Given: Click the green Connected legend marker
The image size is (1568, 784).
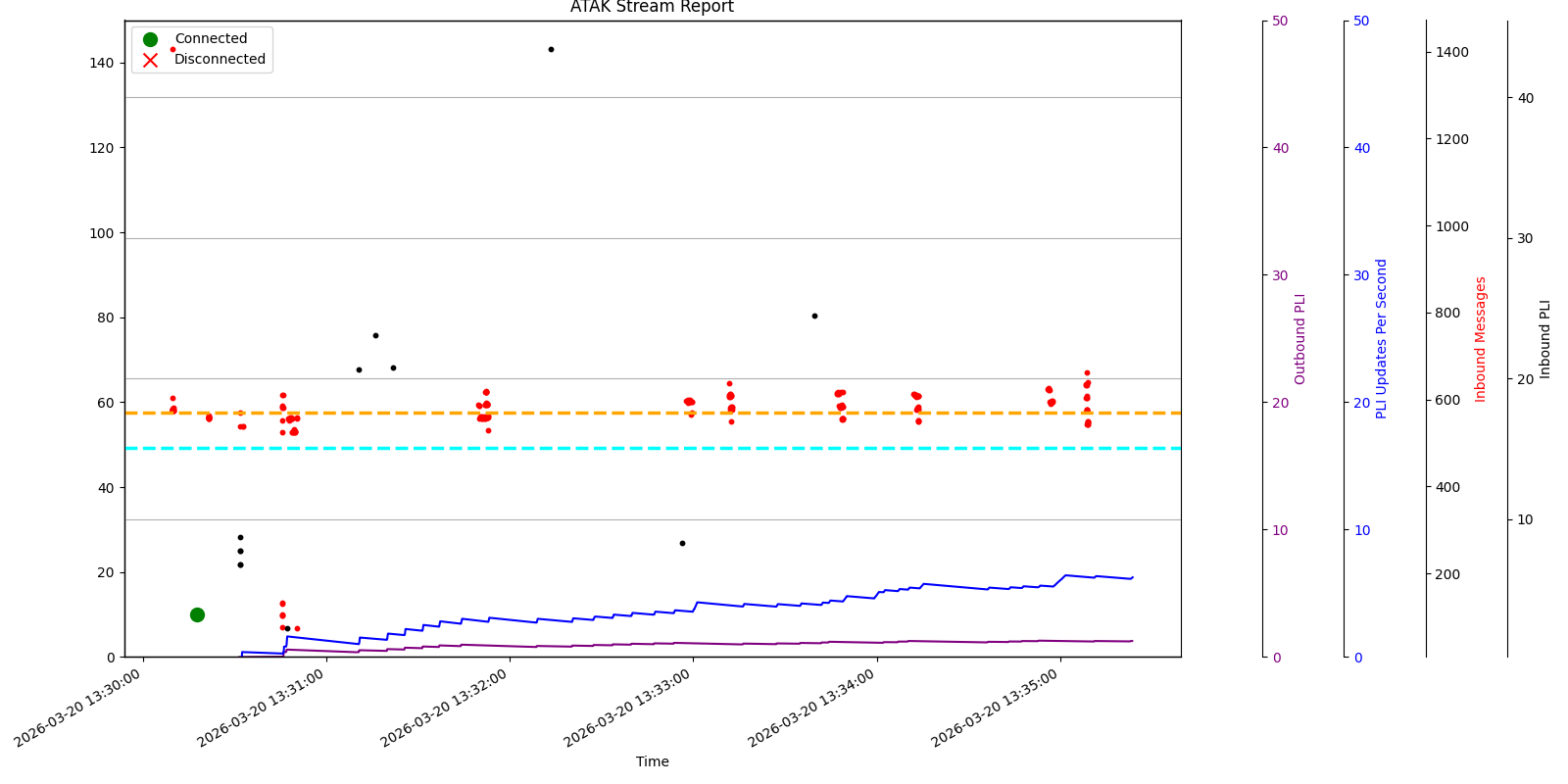Looking at the screenshot, I should [150, 39].
